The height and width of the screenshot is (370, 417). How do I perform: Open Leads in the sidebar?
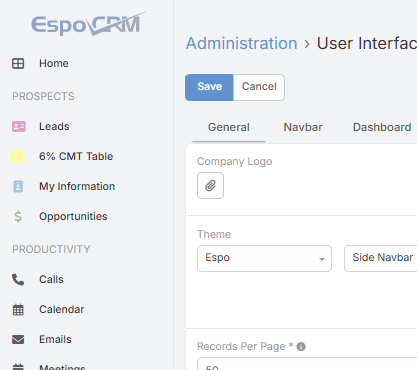coord(54,127)
